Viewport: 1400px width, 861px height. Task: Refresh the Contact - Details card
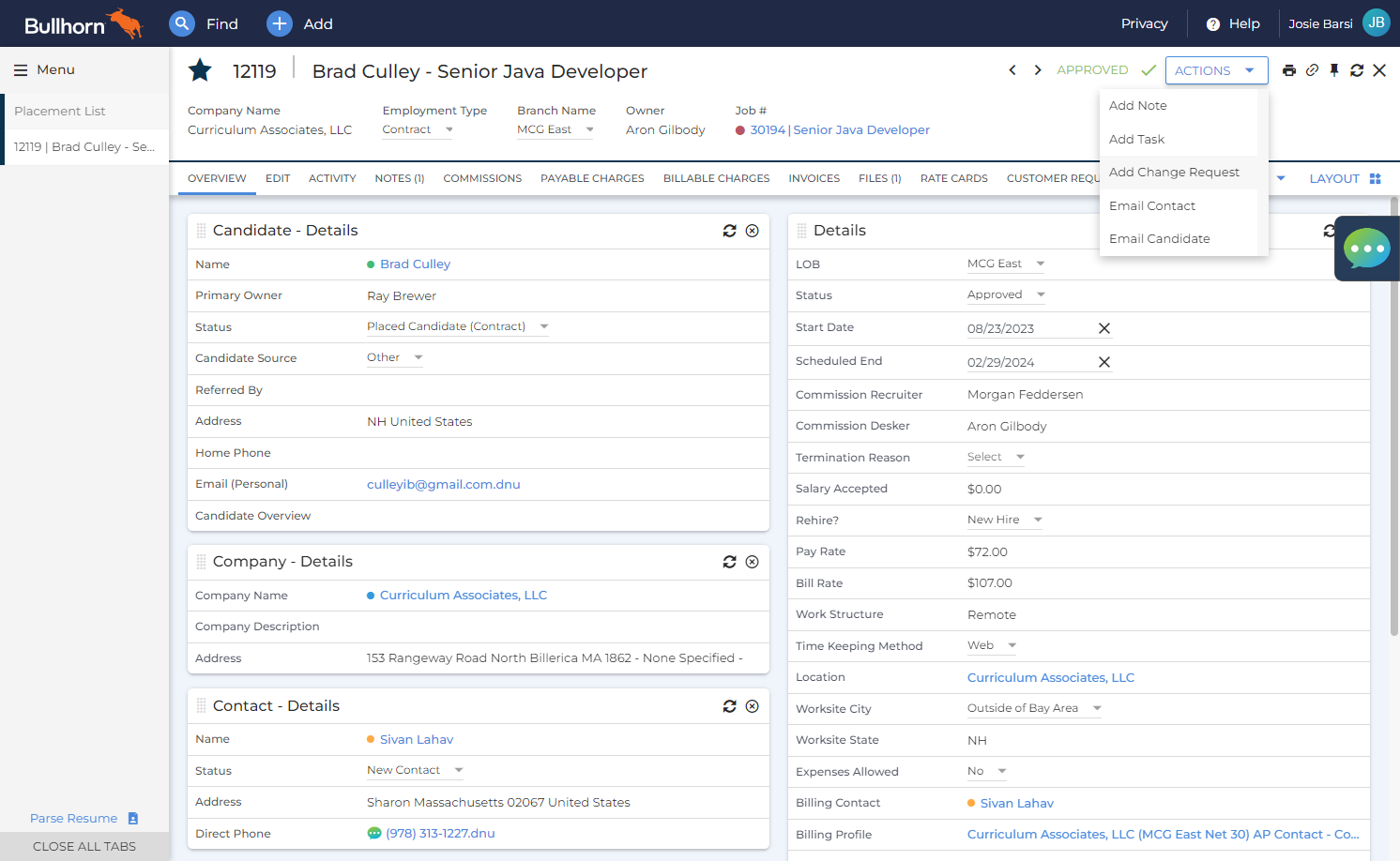[x=729, y=706]
